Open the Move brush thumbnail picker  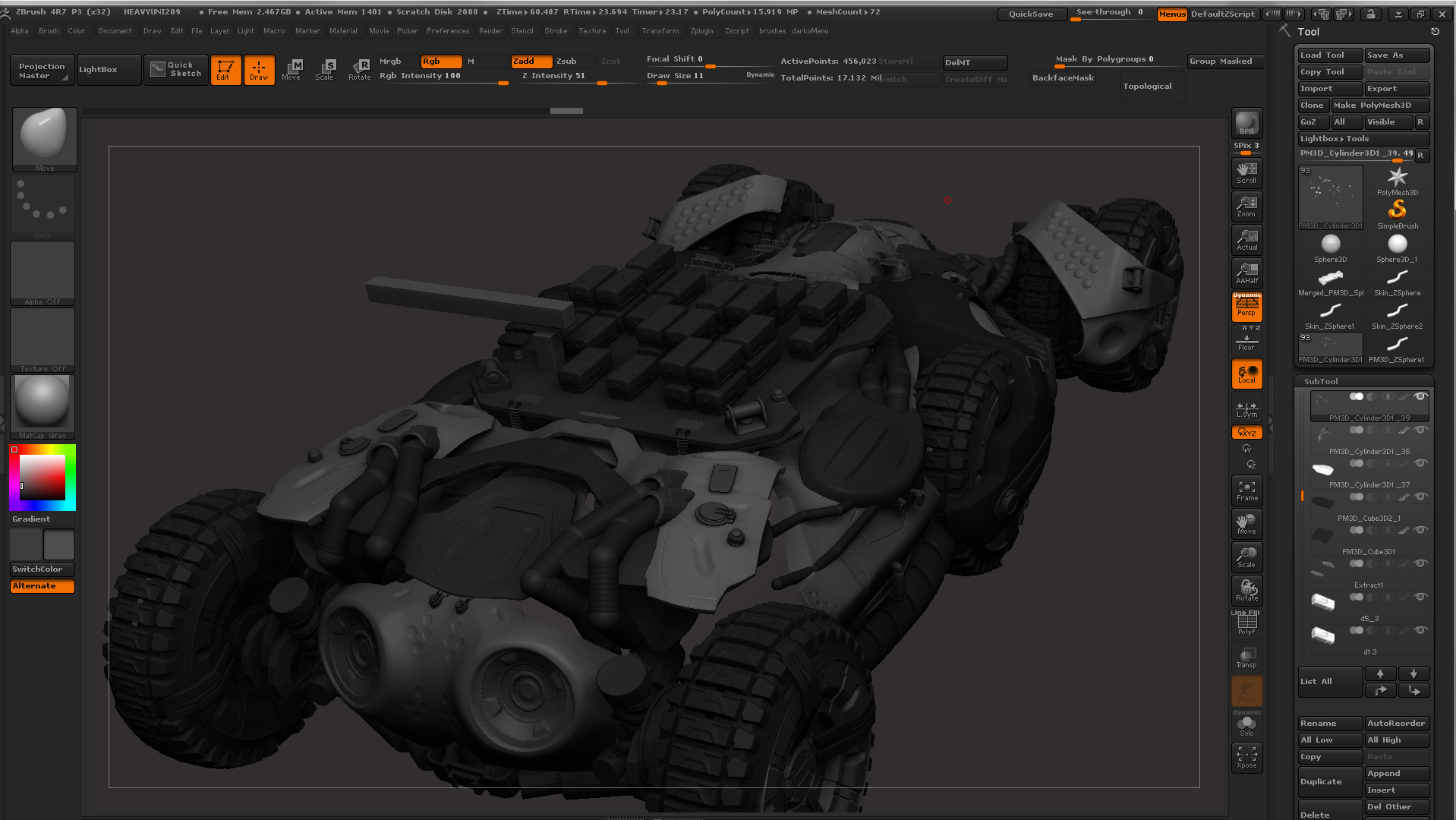click(44, 140)
